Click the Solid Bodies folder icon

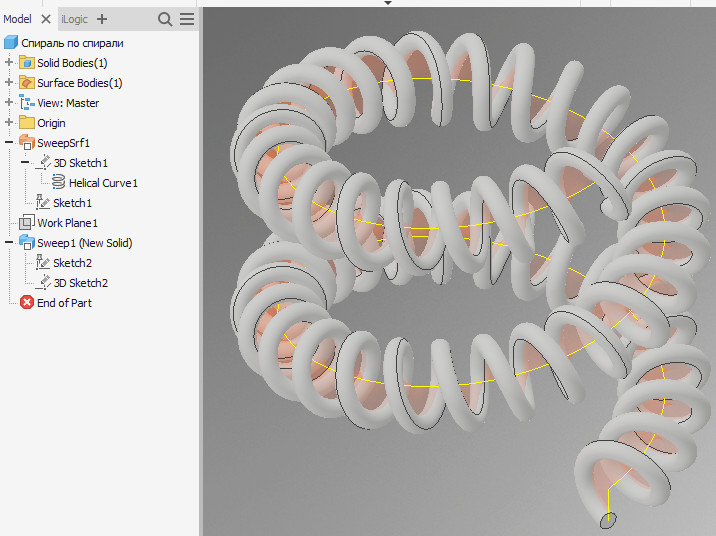(27, 63)
